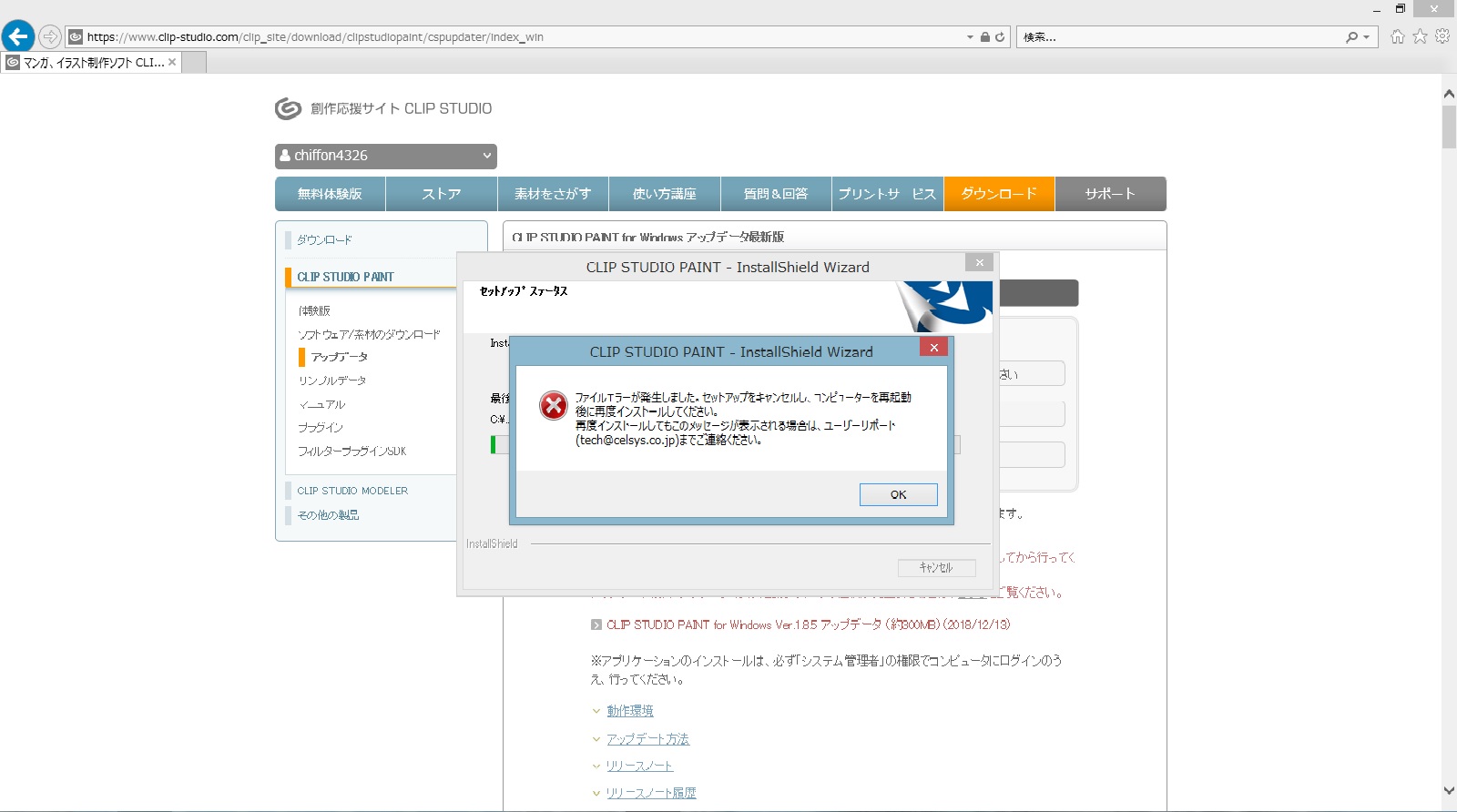Click the CLIP STUDIO MODELER sidebar link
This screenshot has height=812, width=1457.
point(352,491)
